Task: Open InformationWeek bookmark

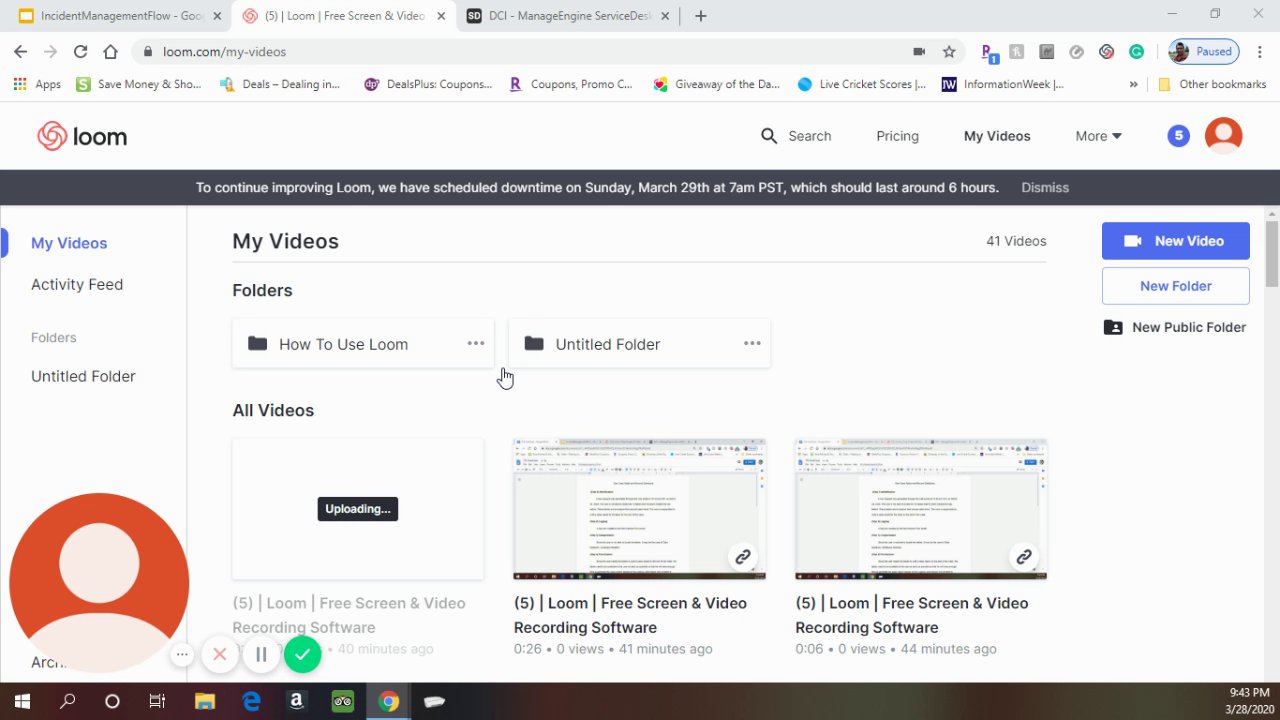Action: tap(1003, 84)
